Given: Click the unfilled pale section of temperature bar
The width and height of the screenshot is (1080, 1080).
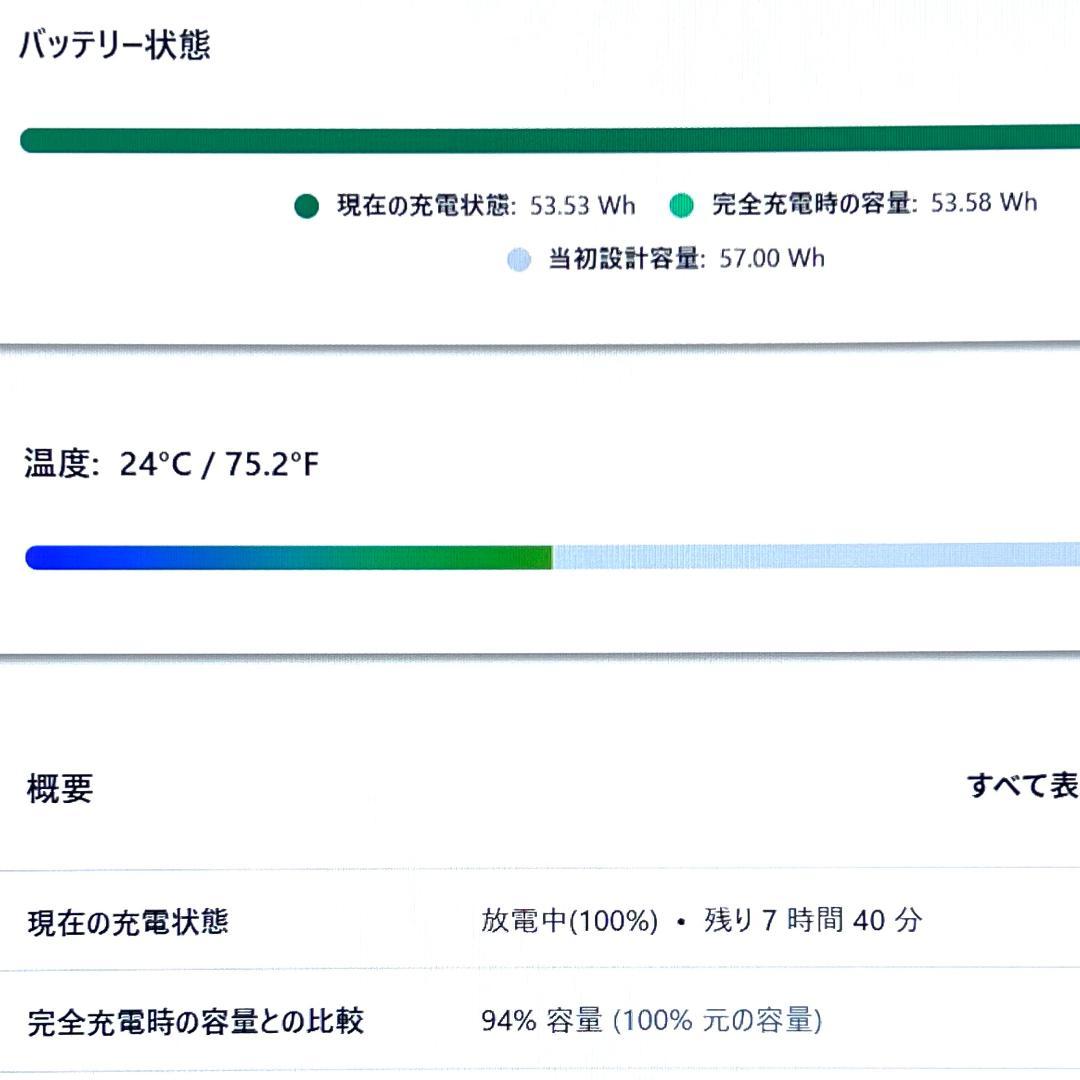Looking at the screenshot, I should coord(815,556).
